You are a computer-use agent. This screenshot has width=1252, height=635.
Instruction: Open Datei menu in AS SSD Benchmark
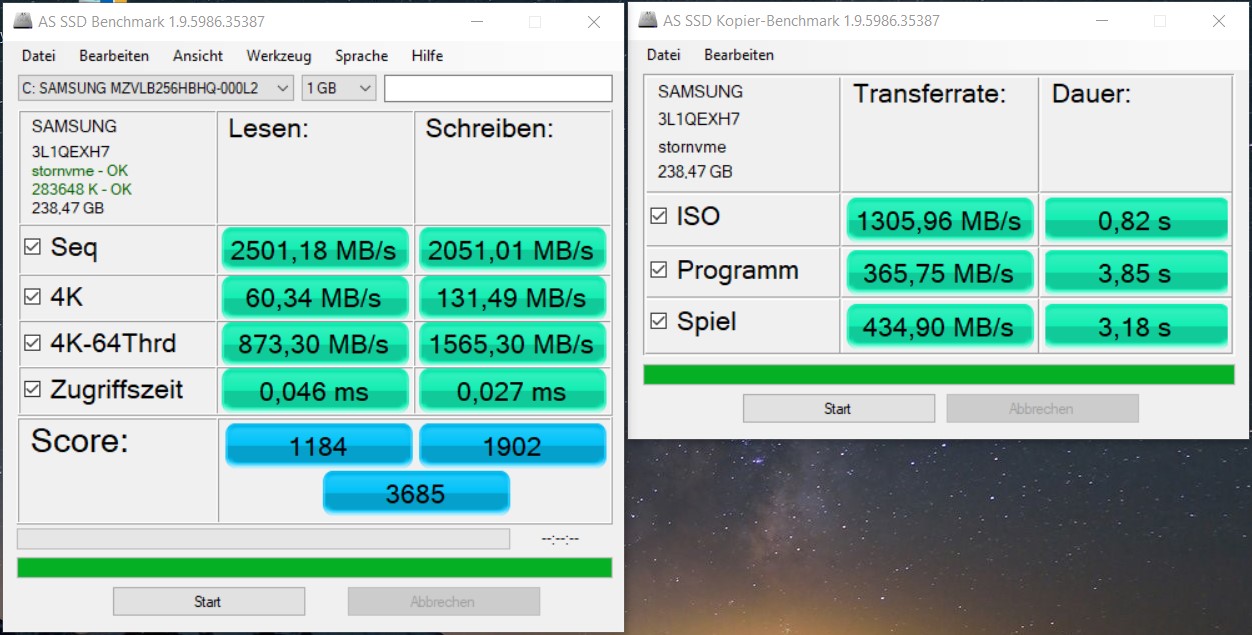pos(38,56)
